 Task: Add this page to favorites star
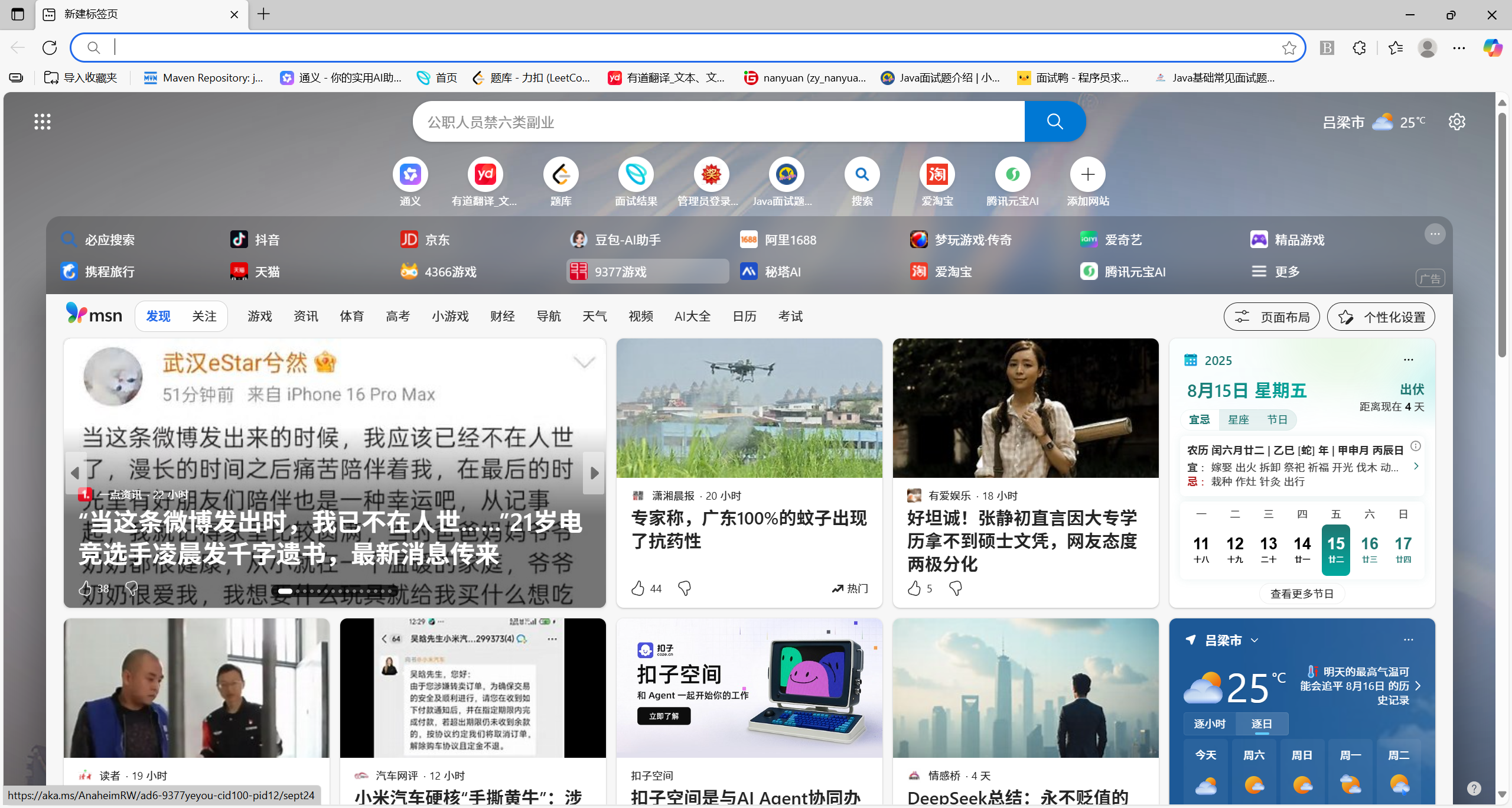(x=1289, y=48)
